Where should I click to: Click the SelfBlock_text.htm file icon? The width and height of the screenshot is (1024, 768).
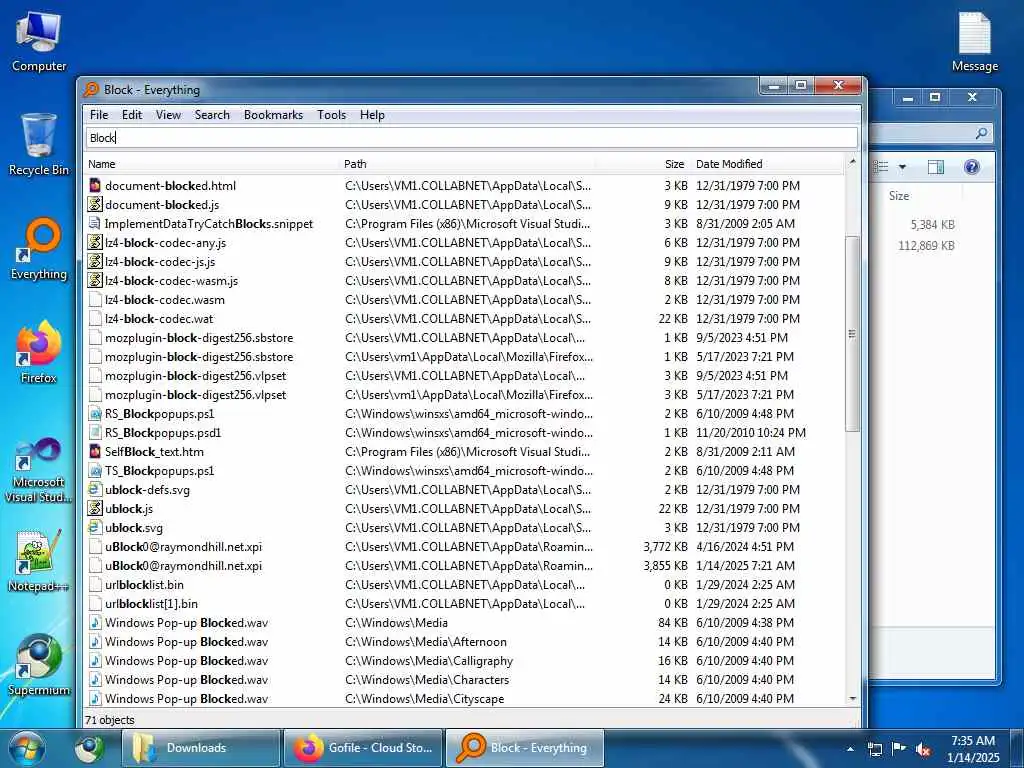click(95, 451)
